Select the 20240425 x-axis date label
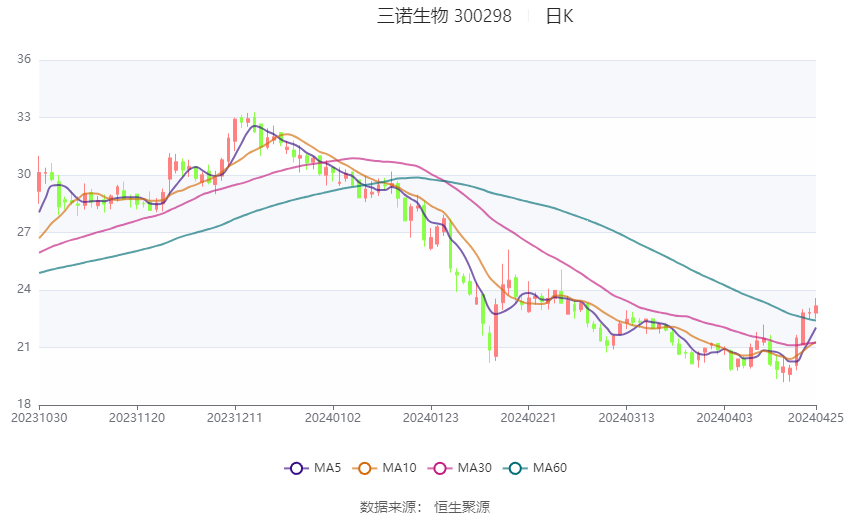The height and width of the screenshot is (517, 850). [815, 418]
